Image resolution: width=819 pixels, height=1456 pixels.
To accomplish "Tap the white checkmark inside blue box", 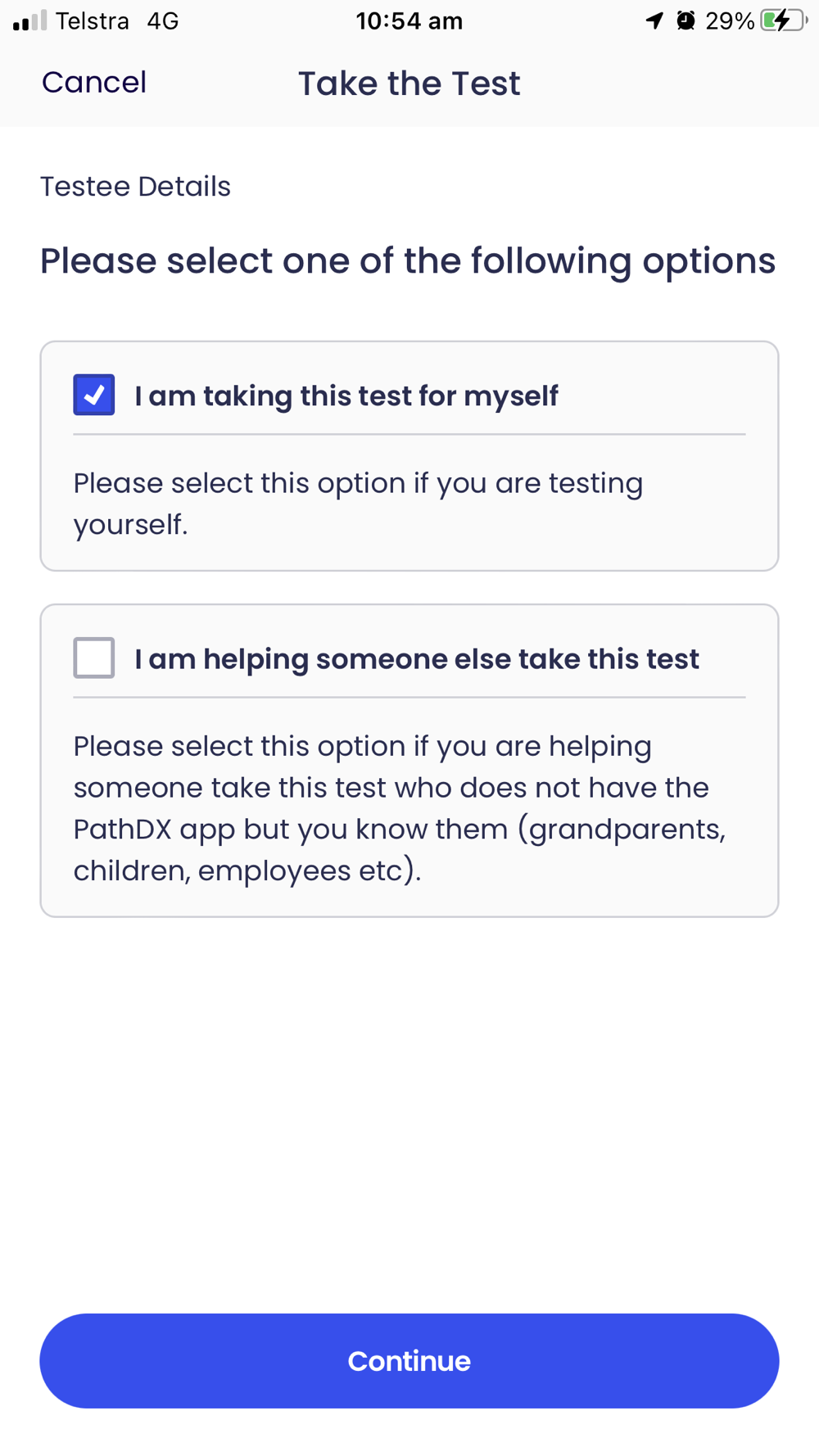I will point(94,395).
